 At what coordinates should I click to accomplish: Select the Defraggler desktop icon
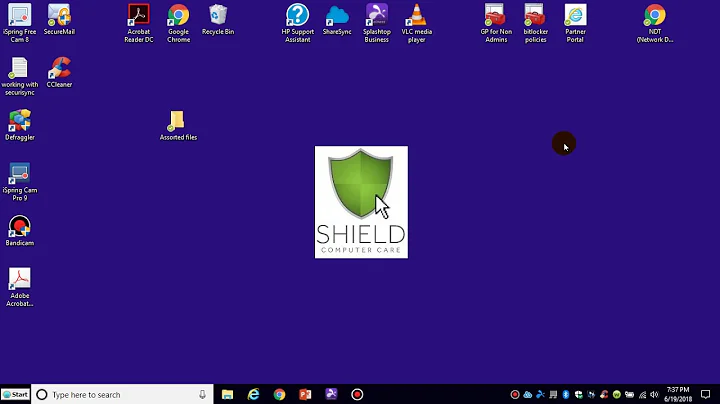pos(20,125)
